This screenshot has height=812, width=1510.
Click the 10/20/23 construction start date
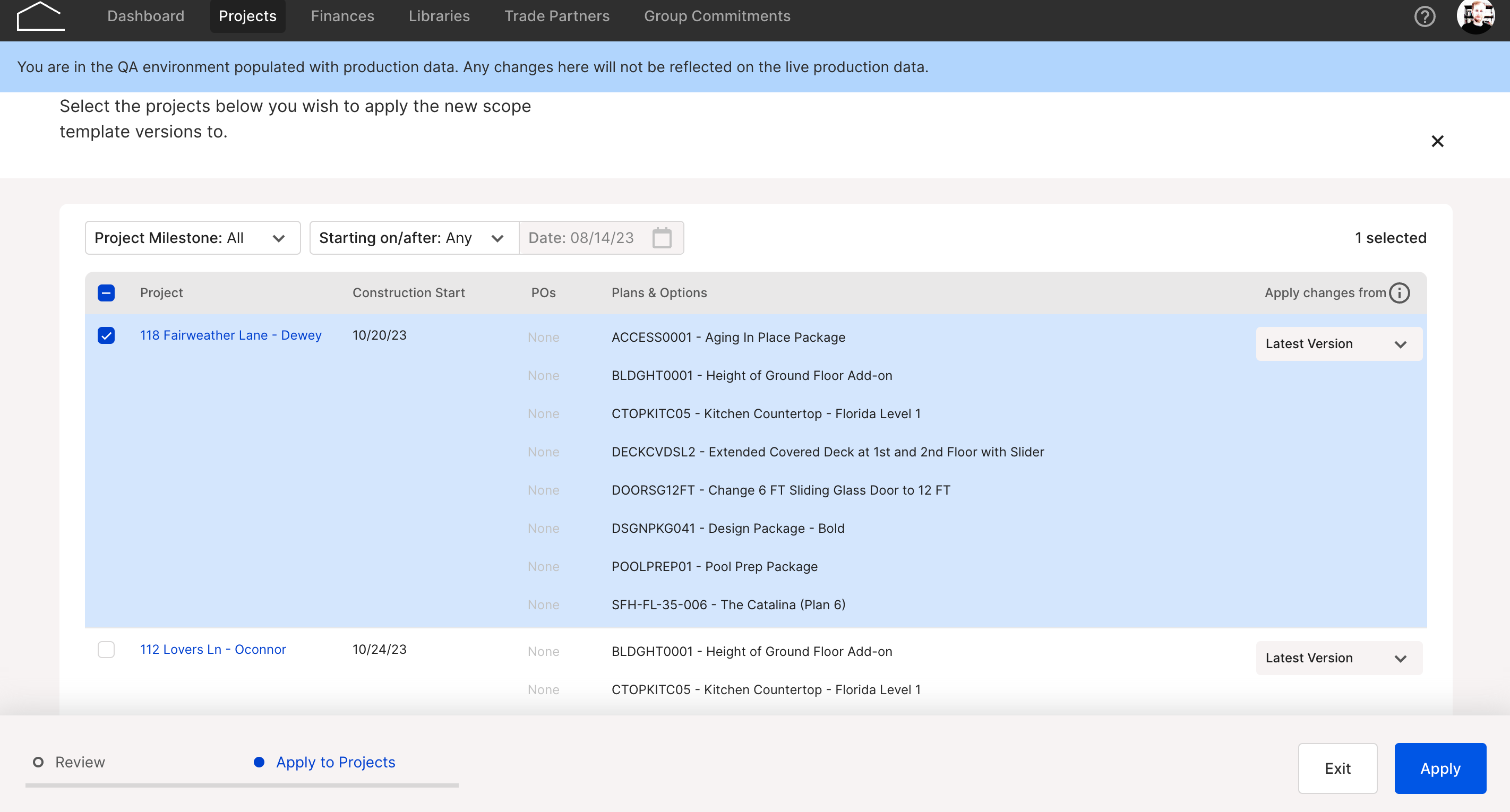pos(379,336)
